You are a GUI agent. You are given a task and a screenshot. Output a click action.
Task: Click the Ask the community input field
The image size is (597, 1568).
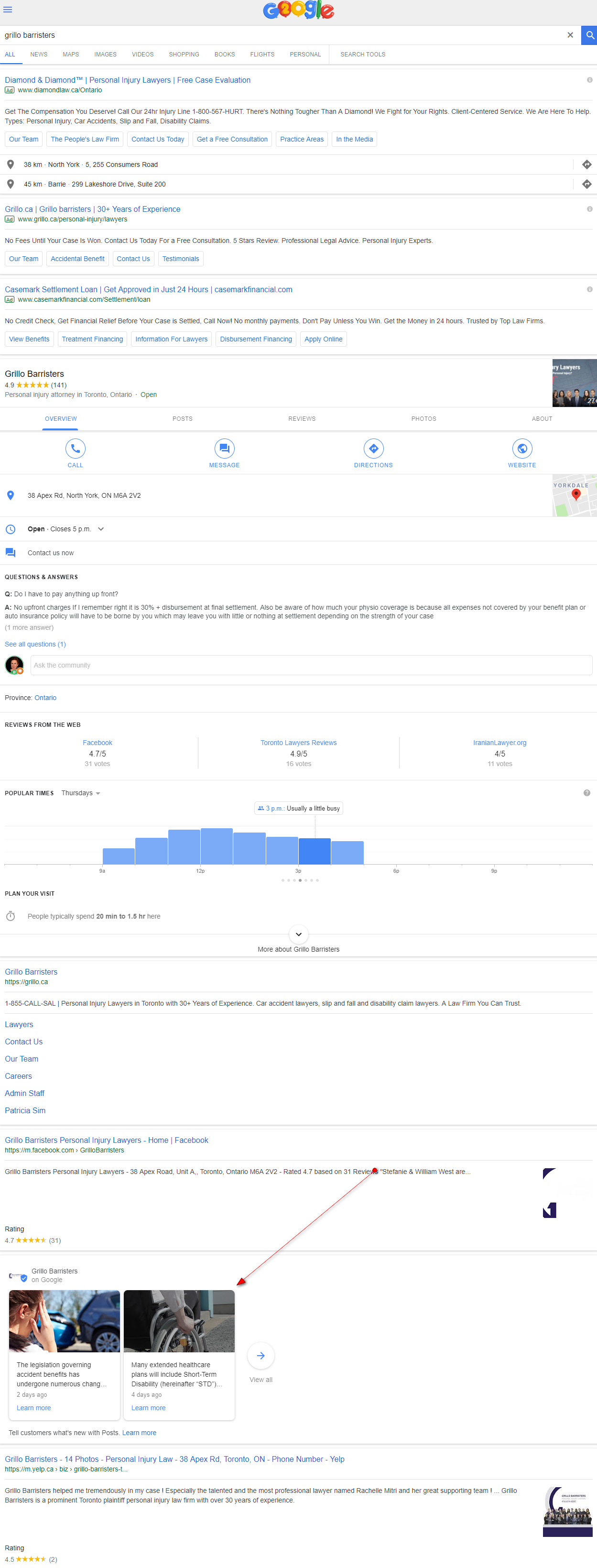coord(311,665)
